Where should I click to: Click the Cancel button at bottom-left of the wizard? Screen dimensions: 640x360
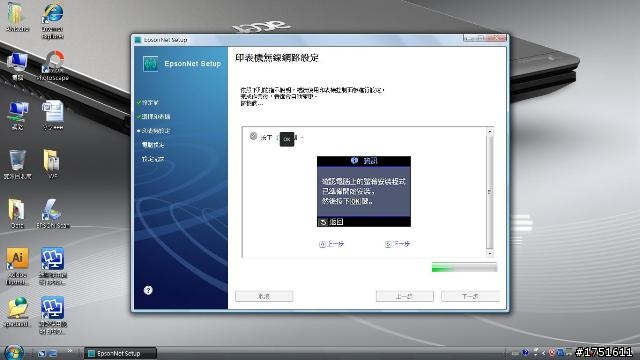point(264,296)
